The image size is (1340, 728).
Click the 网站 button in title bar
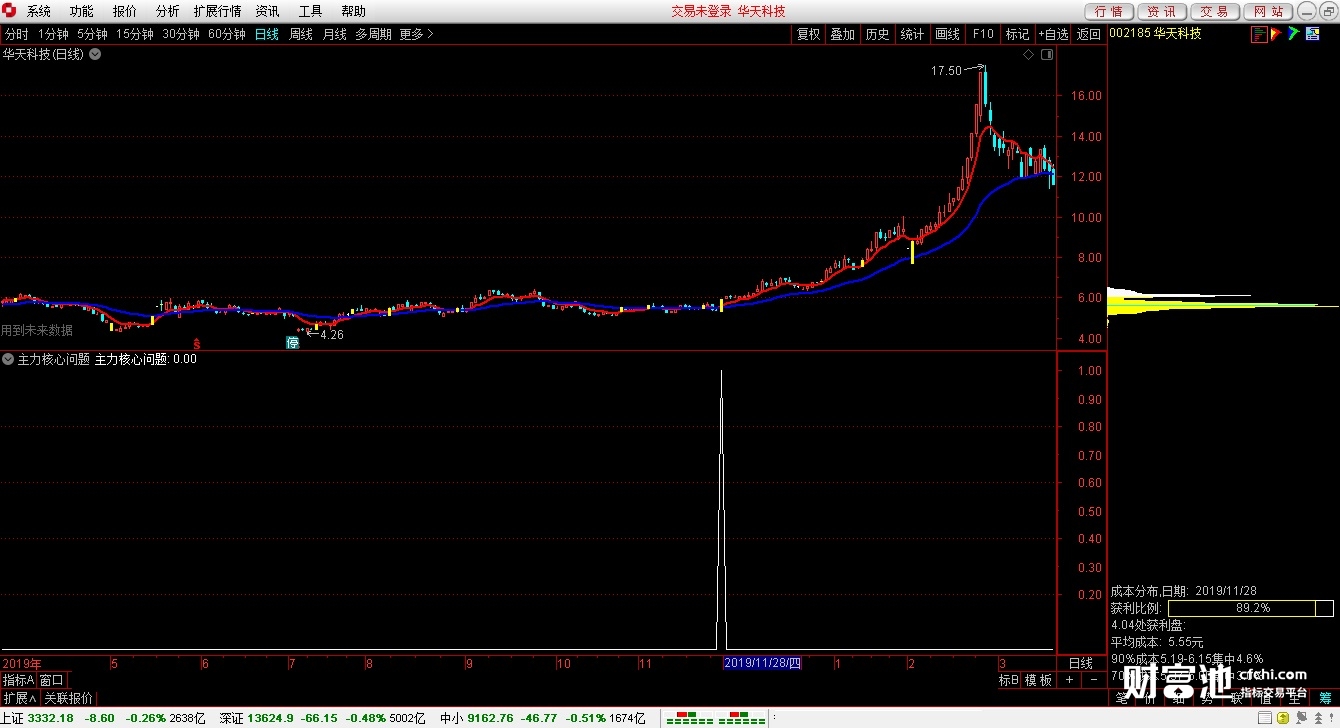[1267, 11]
